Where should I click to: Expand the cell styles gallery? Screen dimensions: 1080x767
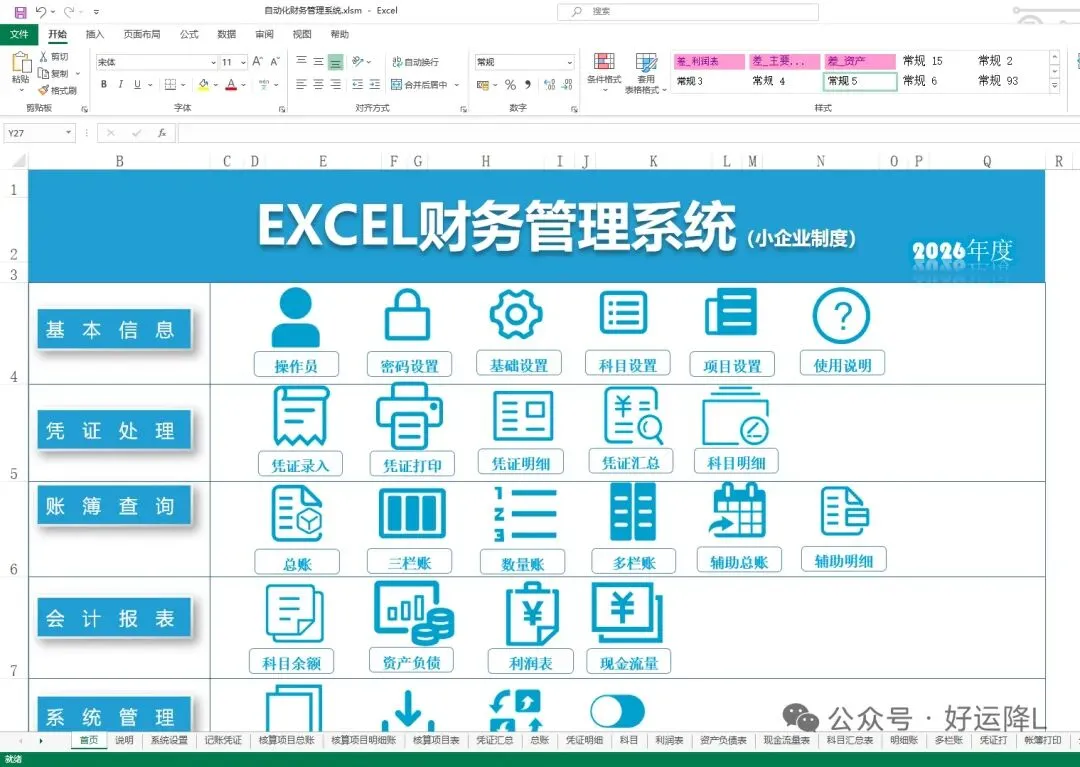click(1055, 85)
